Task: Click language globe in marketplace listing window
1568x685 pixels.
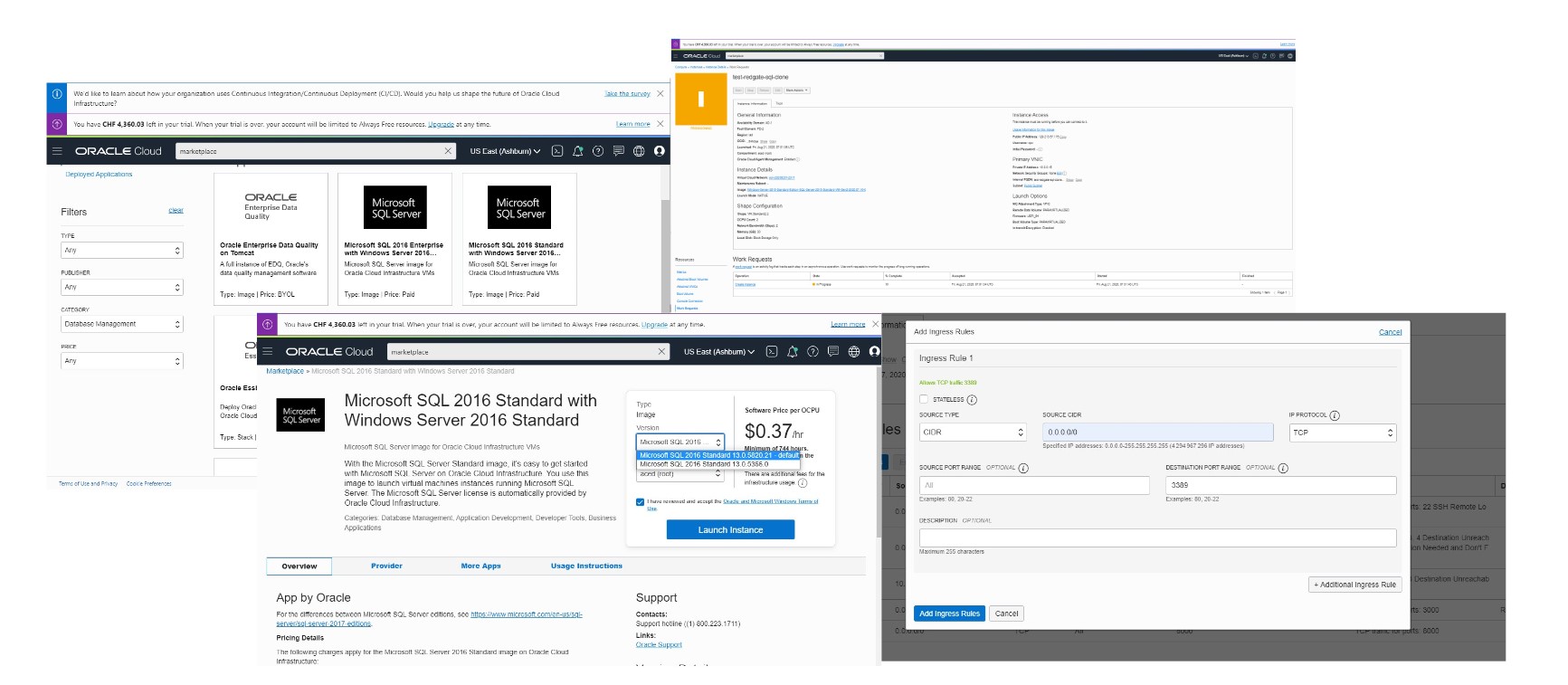Action: [639, 151]
